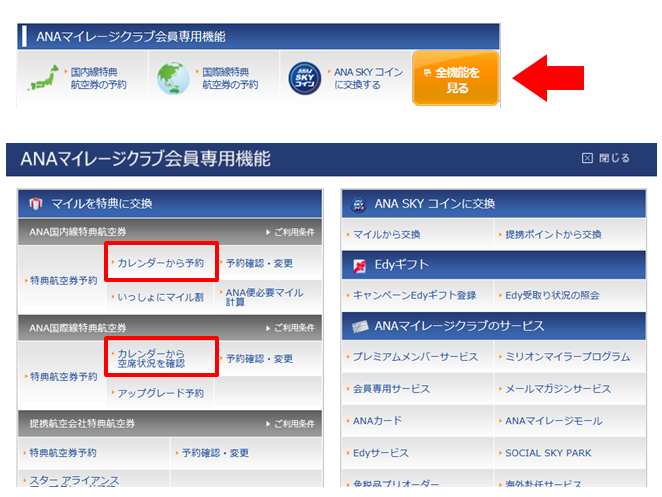Click the ANA SKY コインに交換 section header
662x497 pixels.
(x=494, y=204)
